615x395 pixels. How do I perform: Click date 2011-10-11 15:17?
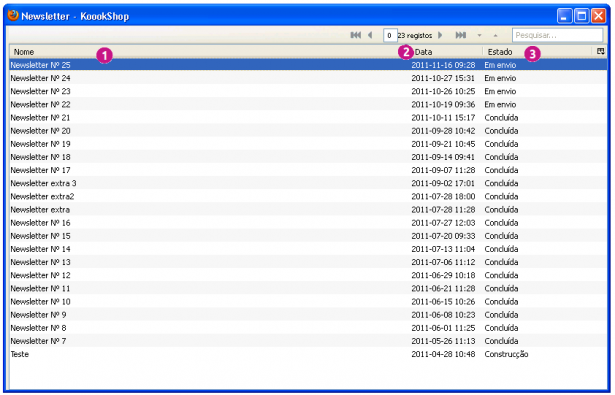click(443, 117)
